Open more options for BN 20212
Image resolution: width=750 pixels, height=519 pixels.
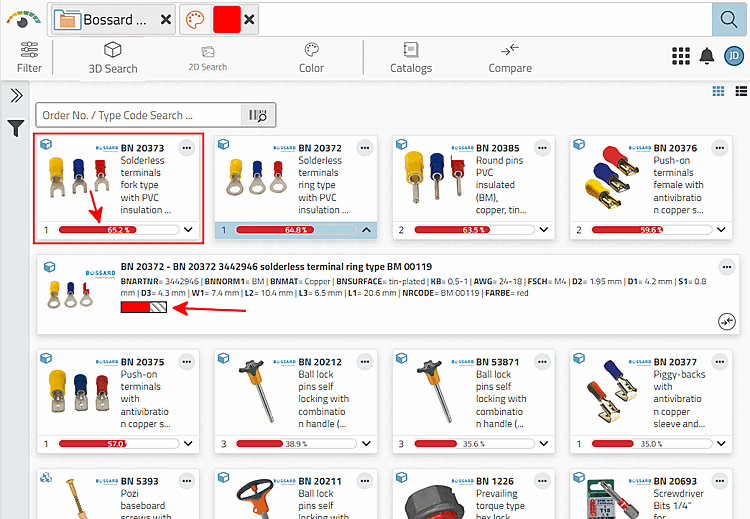364,362
